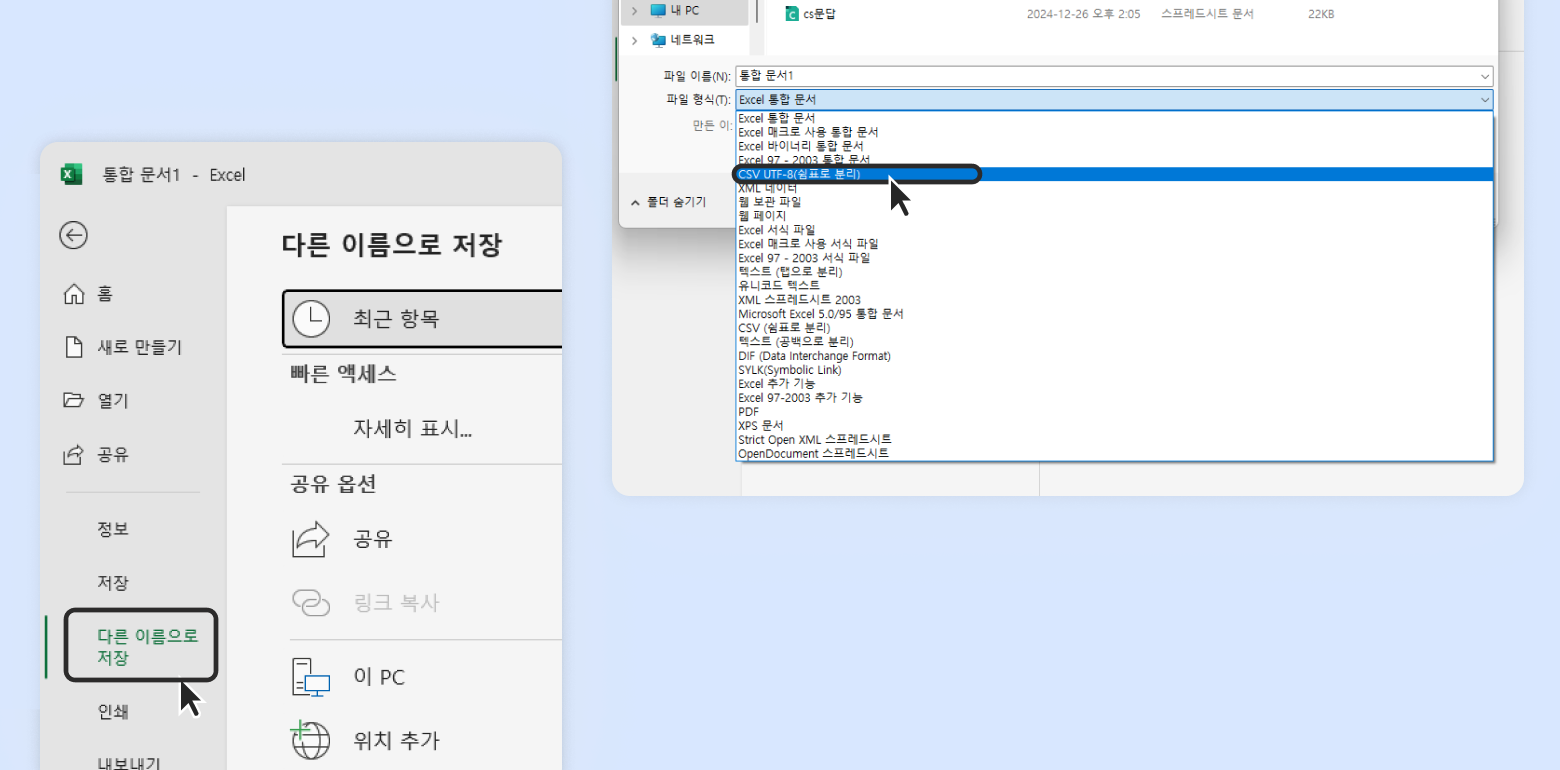Select Excel 97 - 2003 통합 문서 format

click(x=1114, y=160)
